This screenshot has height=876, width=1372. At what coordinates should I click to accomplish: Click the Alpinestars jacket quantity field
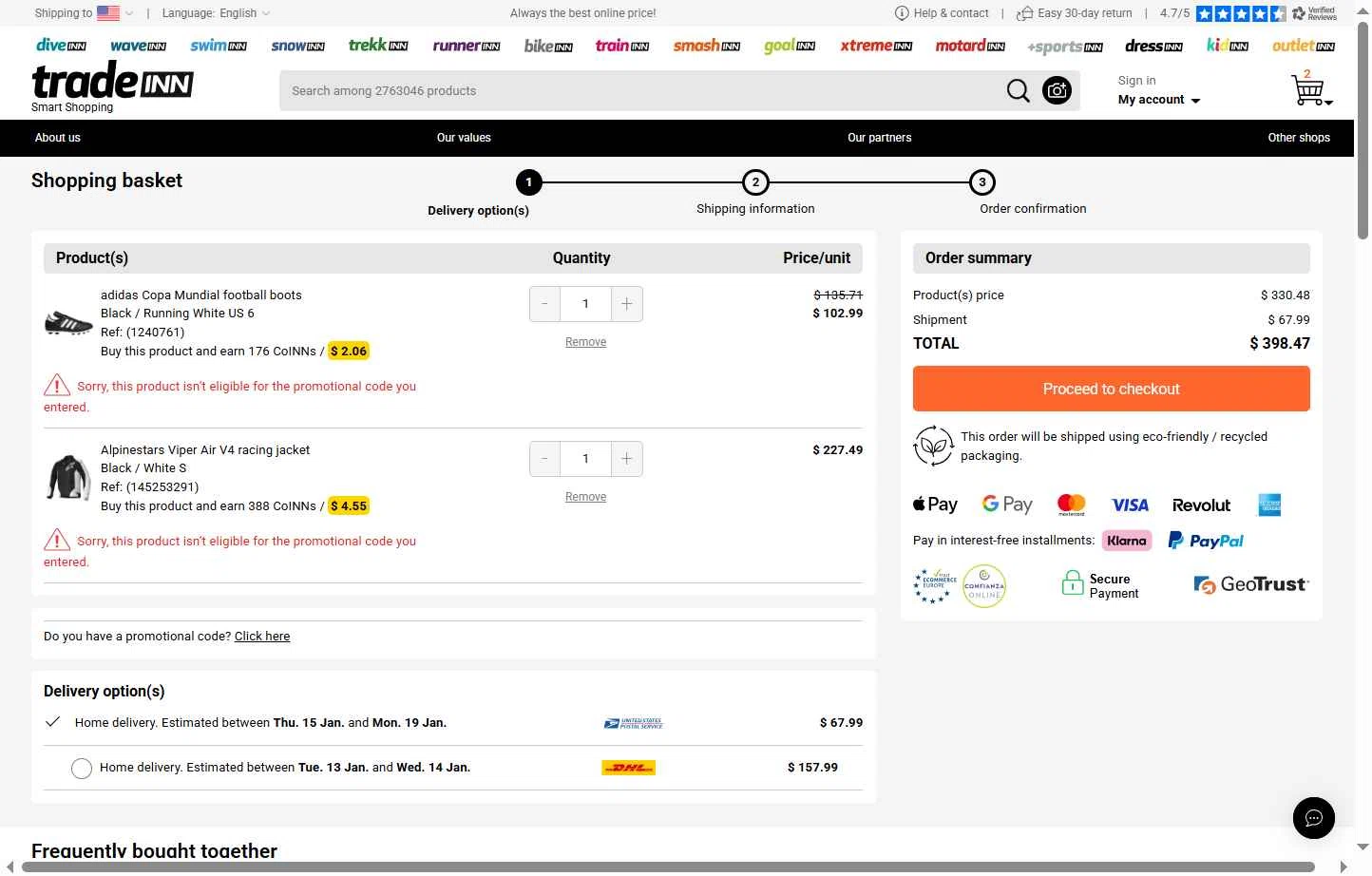(x=585, y=459)
